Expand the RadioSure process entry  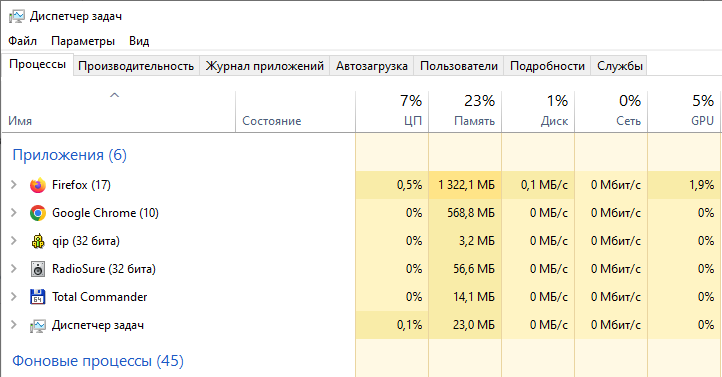pos(14,269)
